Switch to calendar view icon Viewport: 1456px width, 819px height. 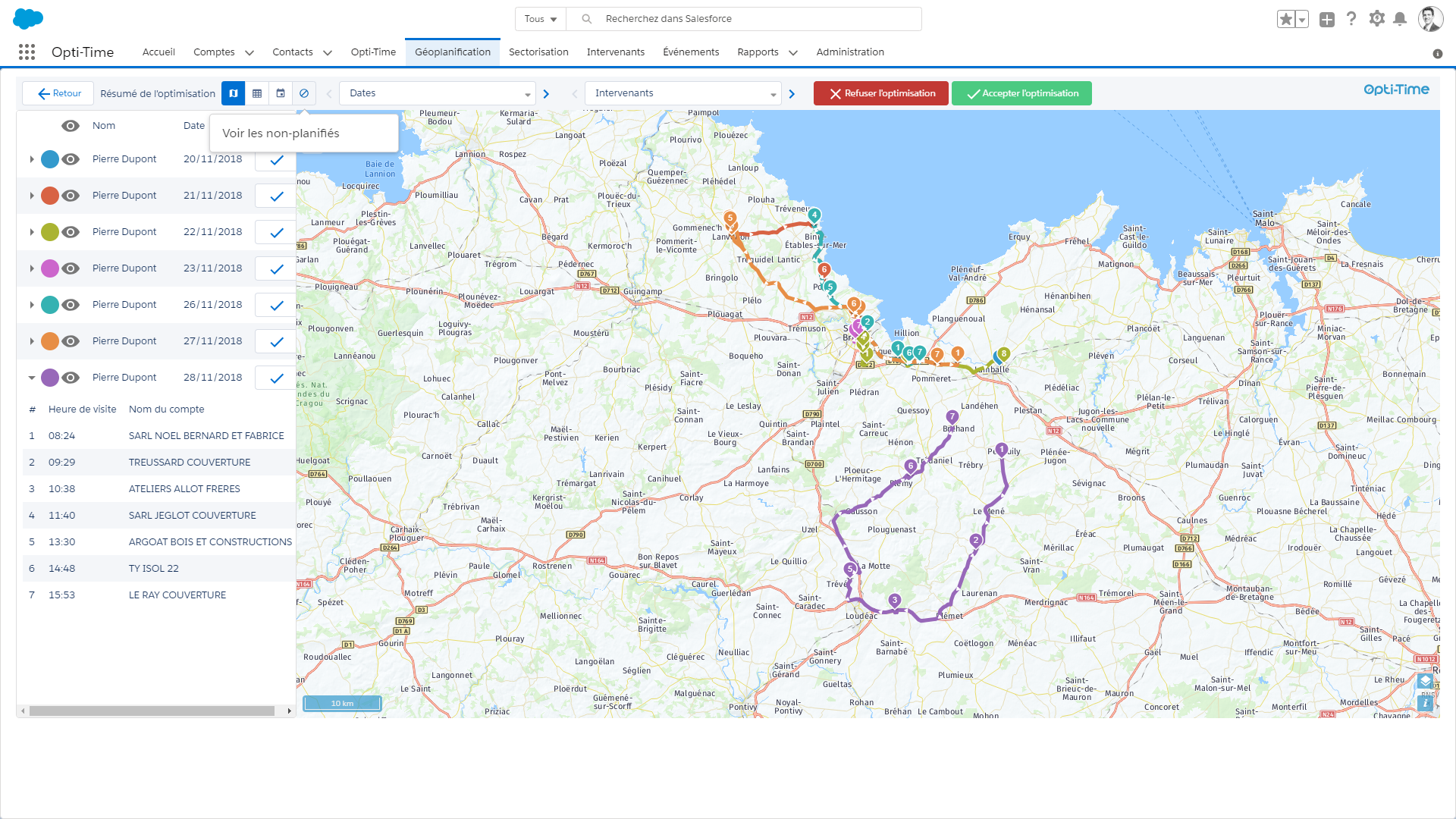[x=281, y=93]
